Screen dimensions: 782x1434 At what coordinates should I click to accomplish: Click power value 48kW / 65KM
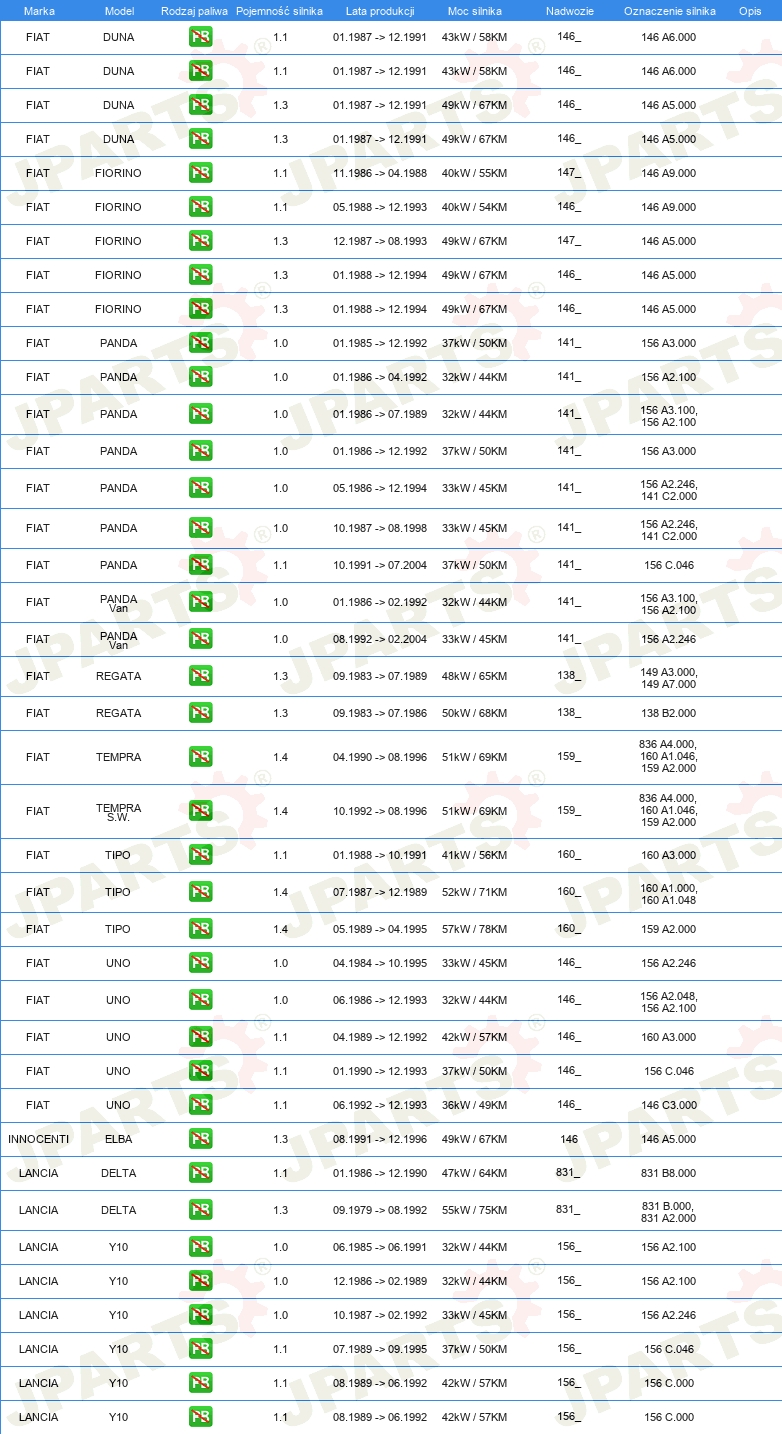(475, 676)
